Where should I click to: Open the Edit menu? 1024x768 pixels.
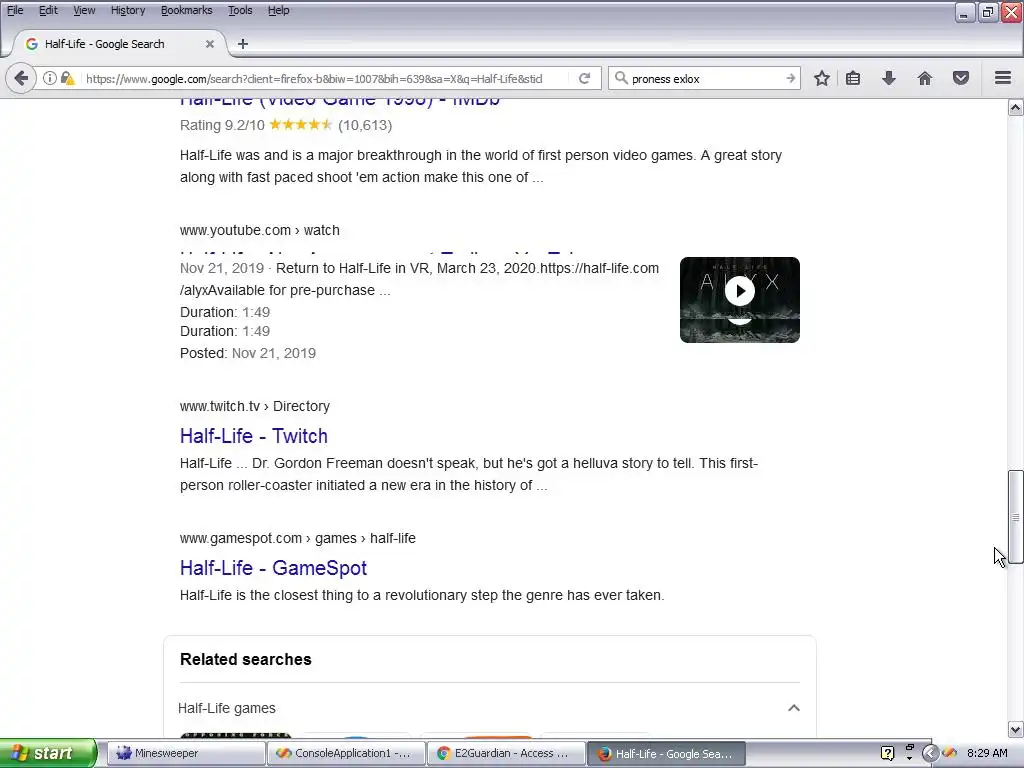48,10
